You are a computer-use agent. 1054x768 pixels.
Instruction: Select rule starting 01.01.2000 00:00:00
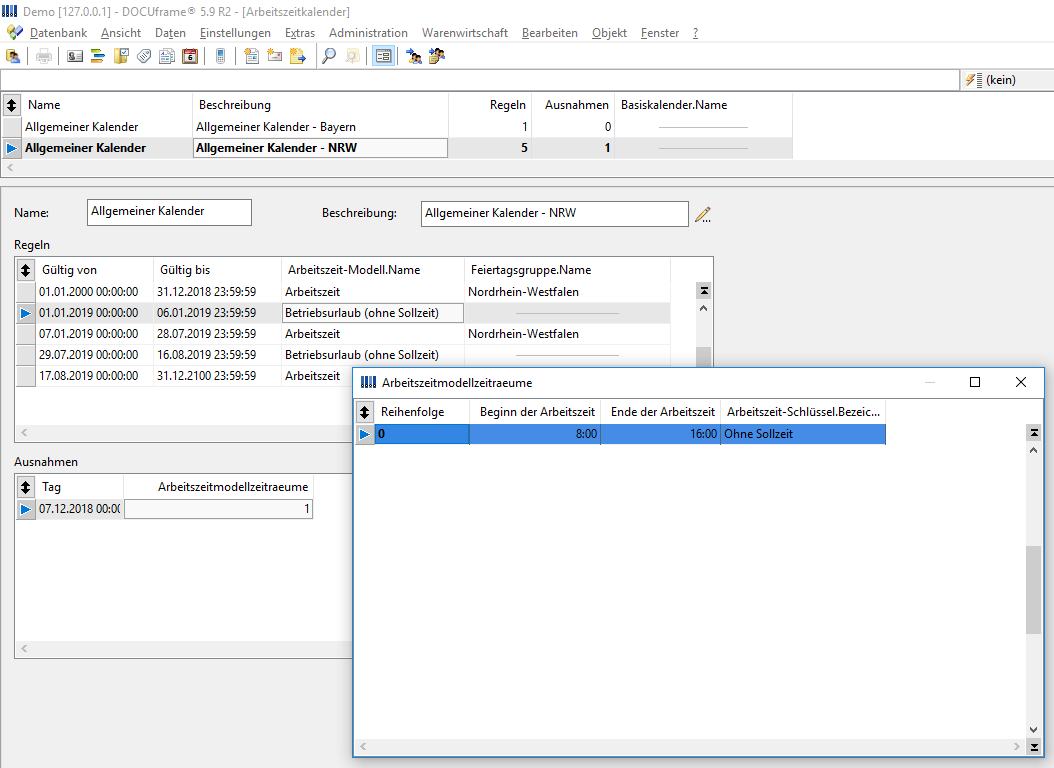343,292
